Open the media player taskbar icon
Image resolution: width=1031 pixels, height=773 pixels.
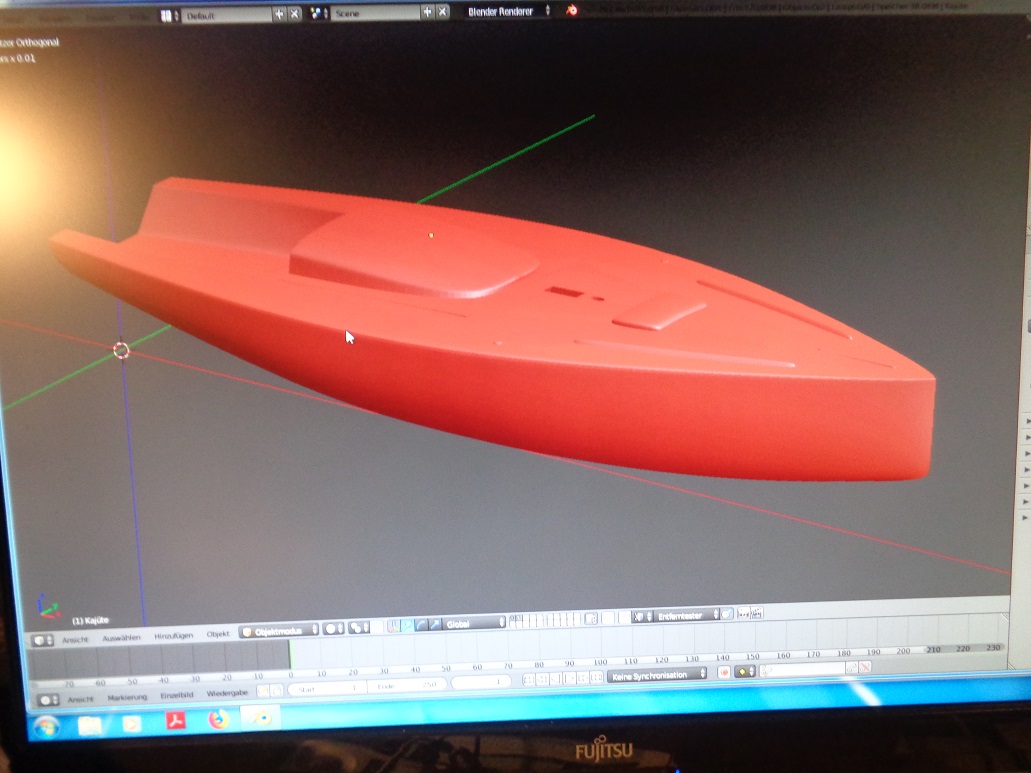pyautogui.click(x=132, y=724)
